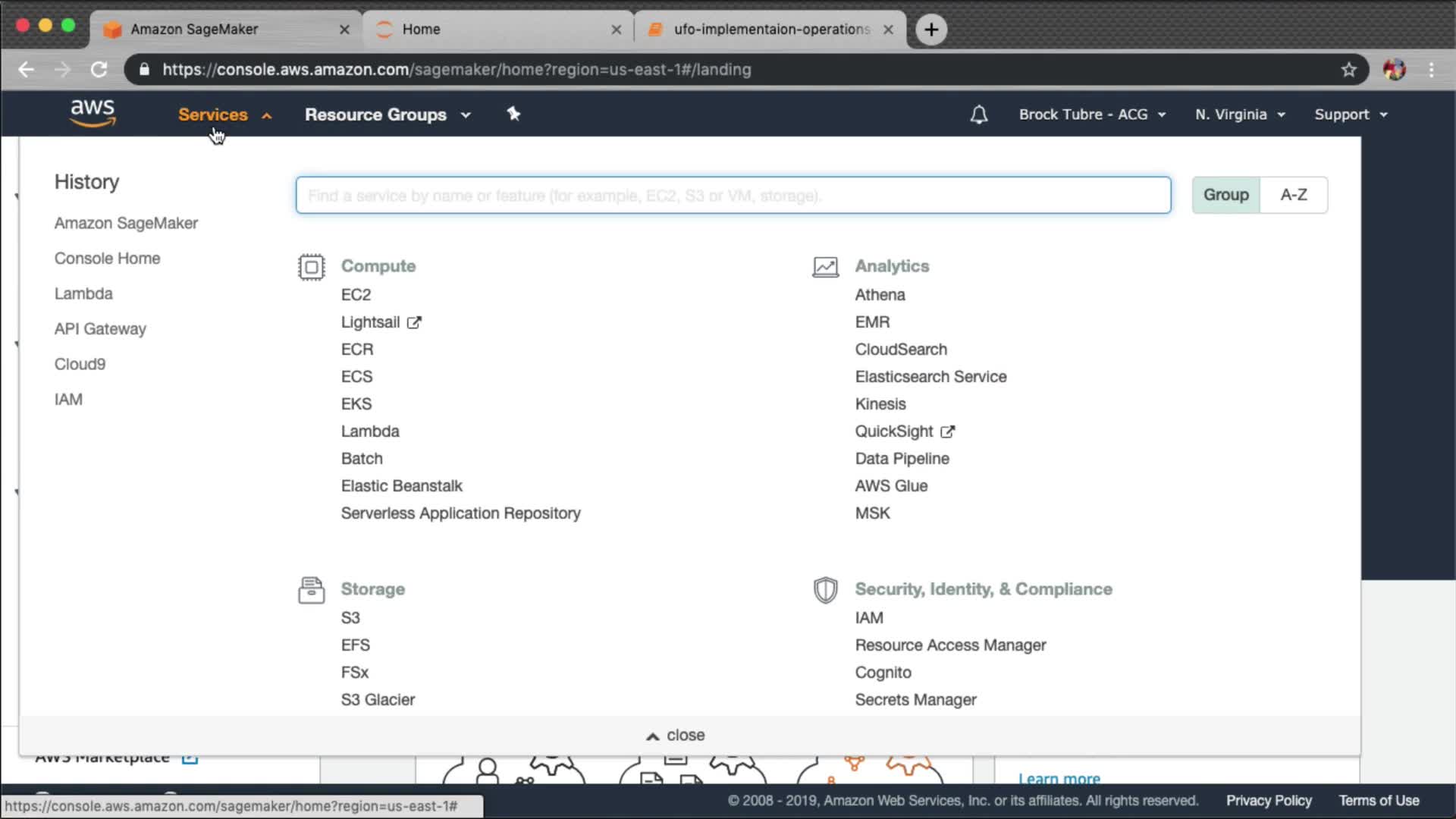This screenshot has height=819, width=1456.
Task: Open the Support dropdown menu
Action: pos(1351,115)
